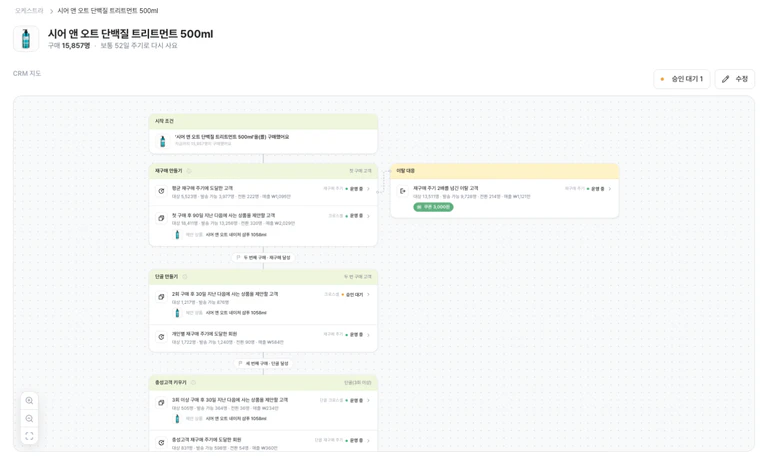The height and width of the screenshot is (460, 768).
Task: Fit the CRM map to screen
Action: (29, 436)
